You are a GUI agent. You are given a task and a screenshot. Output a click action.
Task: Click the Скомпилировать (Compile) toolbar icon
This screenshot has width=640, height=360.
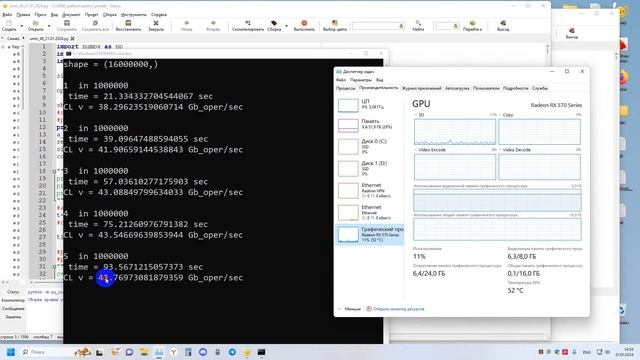(248, 26)
